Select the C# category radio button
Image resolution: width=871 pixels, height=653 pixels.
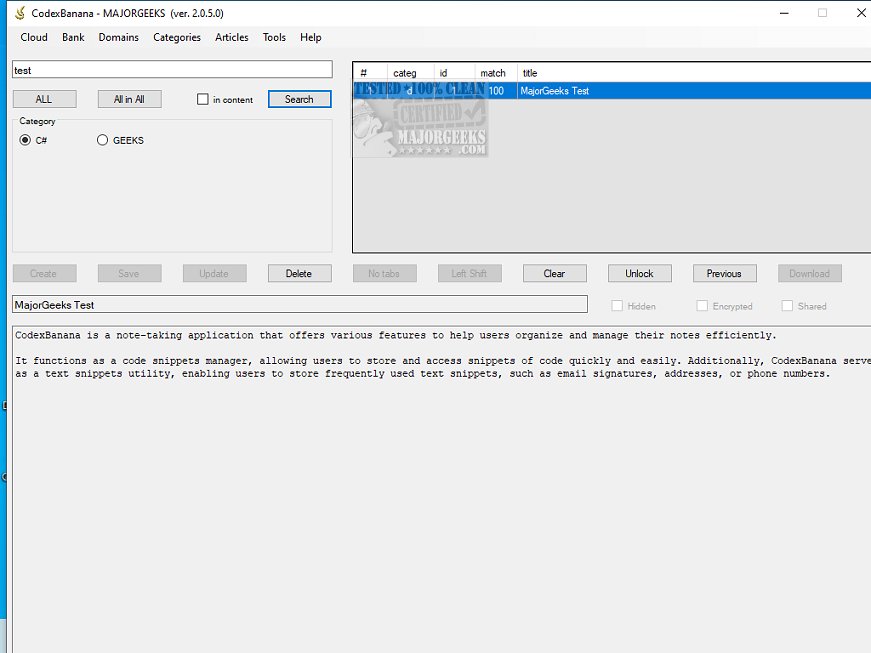point(25,140)
